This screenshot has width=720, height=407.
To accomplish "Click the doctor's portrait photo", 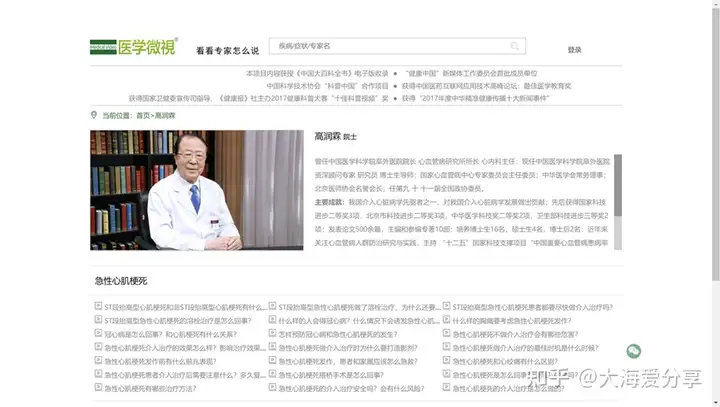I will tap(197, 190).
